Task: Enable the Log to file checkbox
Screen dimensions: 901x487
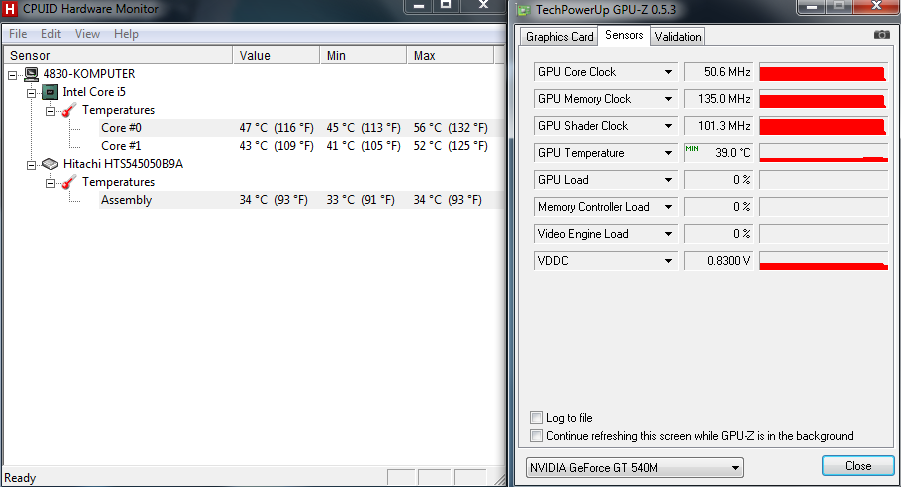Action: coord(537,418)
